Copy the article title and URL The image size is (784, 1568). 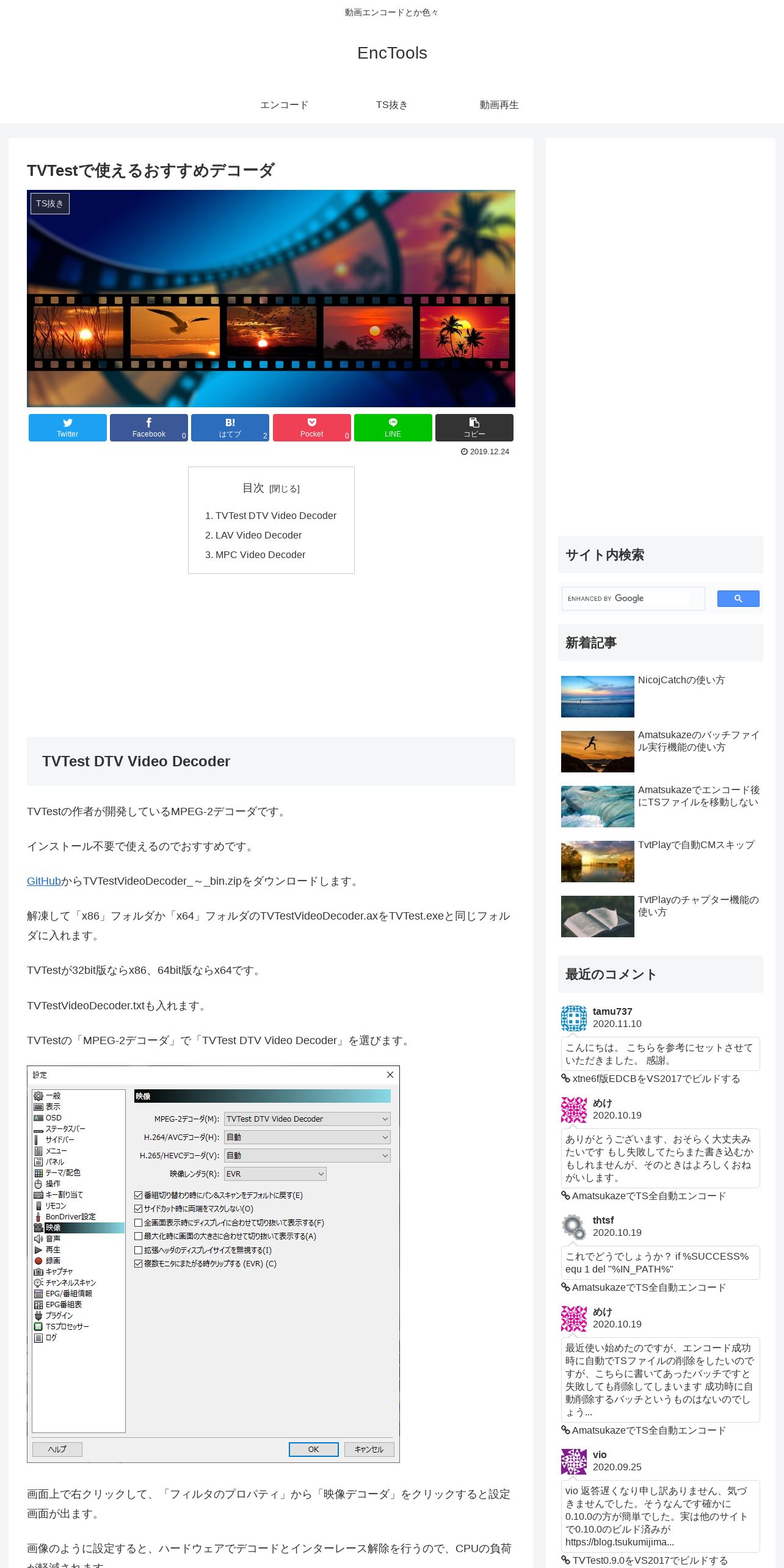pos(474,427)
